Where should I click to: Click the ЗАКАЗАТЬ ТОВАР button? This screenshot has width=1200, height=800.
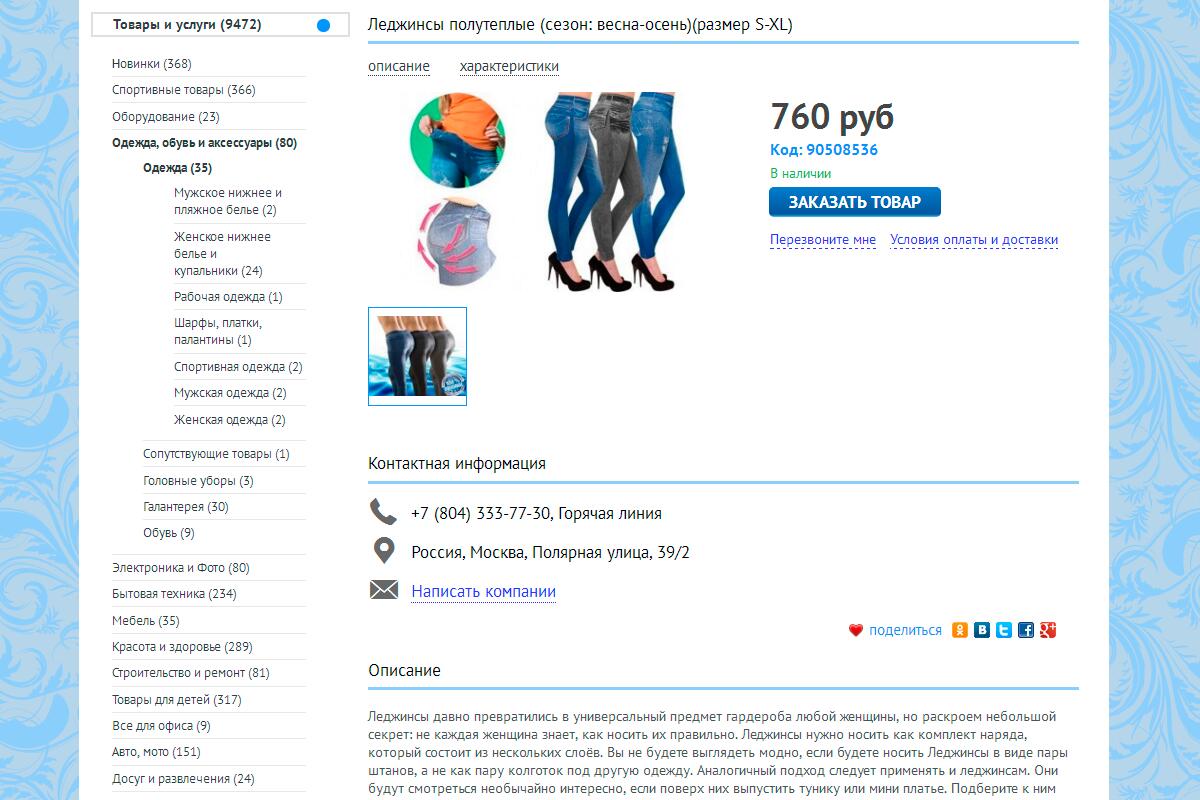pos(855,202)
